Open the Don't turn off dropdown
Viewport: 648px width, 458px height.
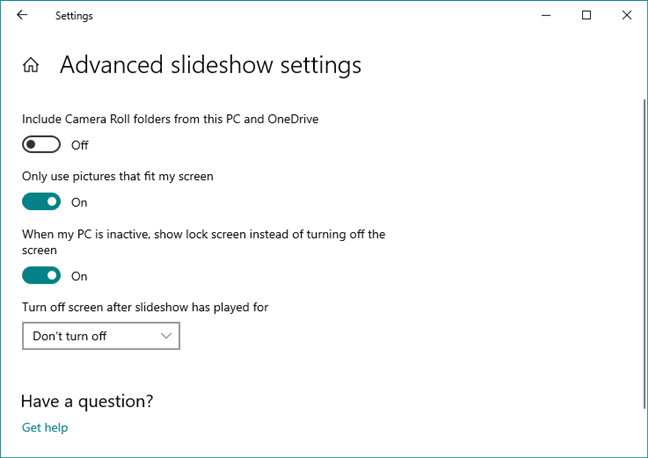click(x=100, y=336)
